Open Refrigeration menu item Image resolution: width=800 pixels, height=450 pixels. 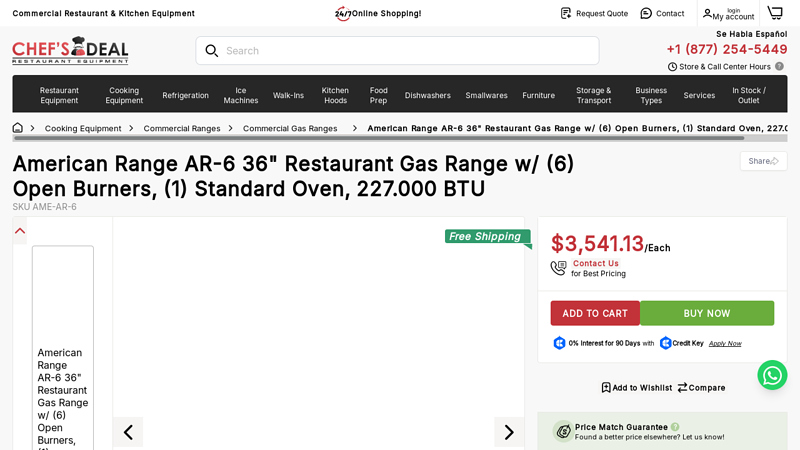pos(185,95)
